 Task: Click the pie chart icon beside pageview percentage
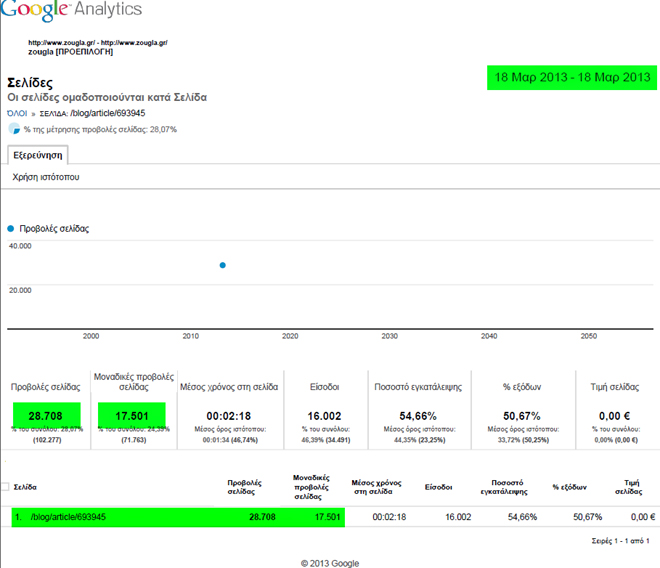tap(14, 129)
